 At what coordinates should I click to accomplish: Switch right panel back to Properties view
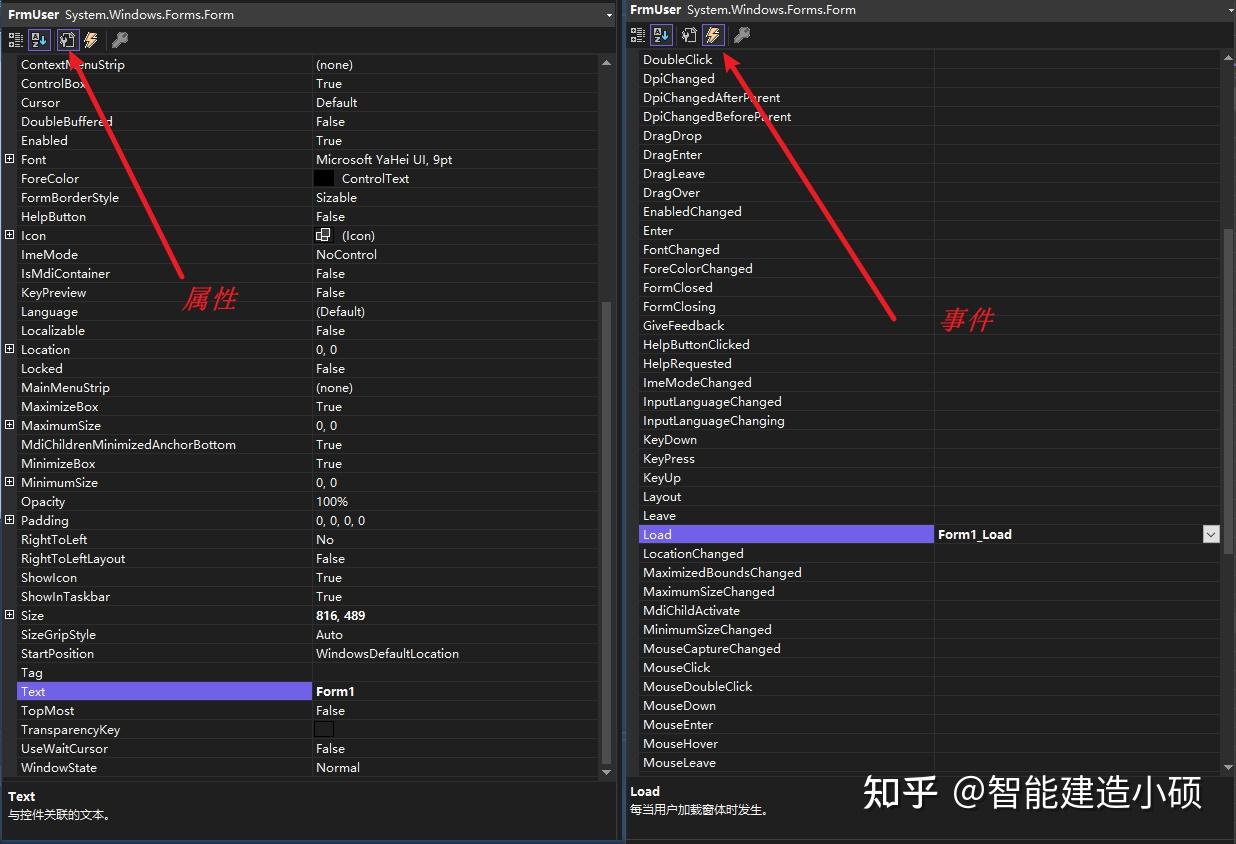[x=688, y=35]
